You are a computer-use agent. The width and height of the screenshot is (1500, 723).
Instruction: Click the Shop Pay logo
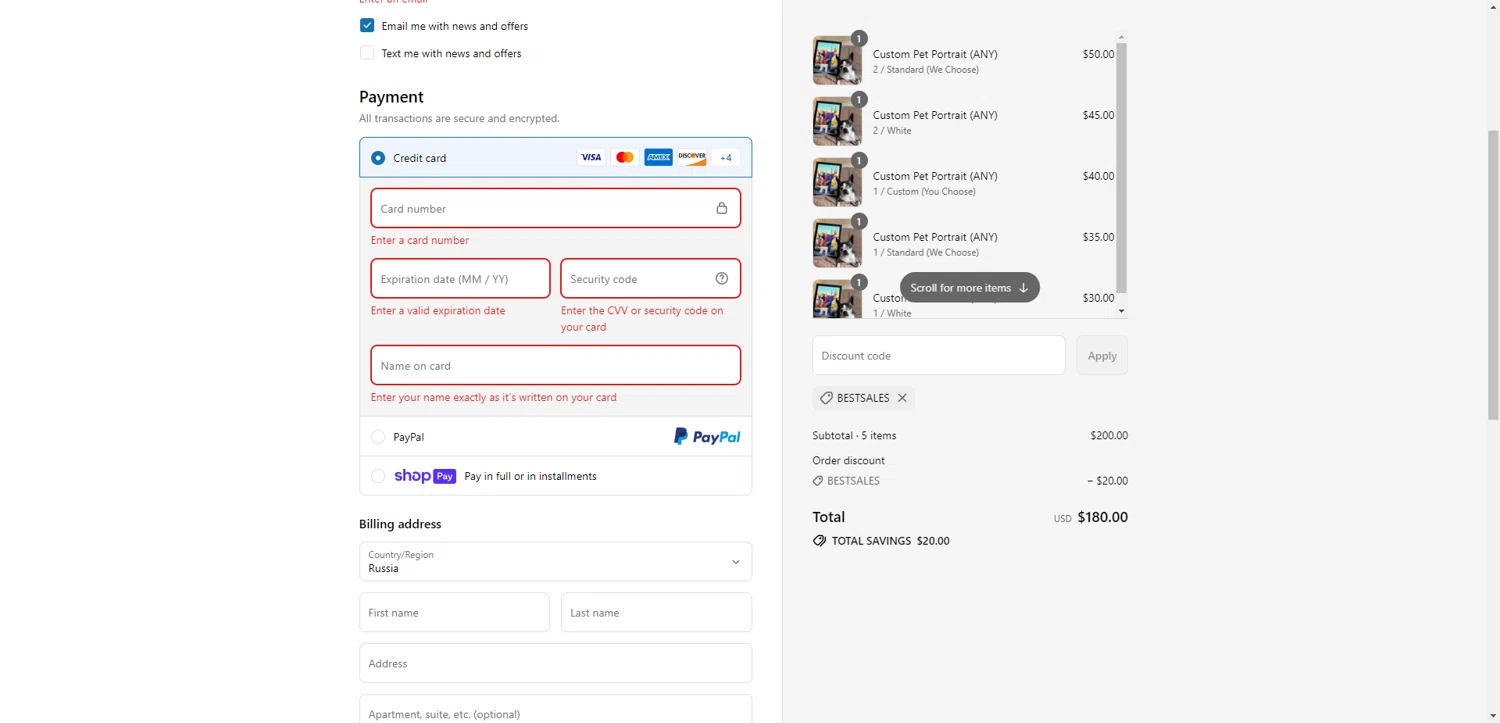tap(425, 476)
